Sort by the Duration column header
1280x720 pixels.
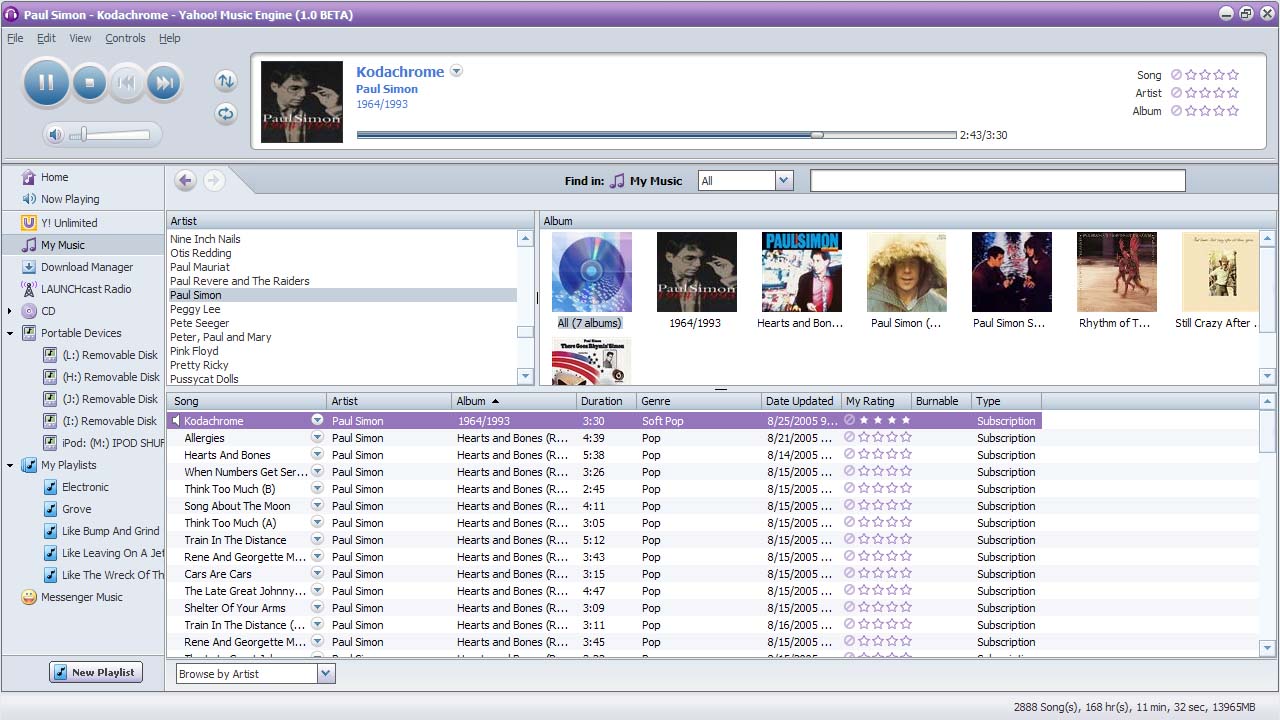606,401
